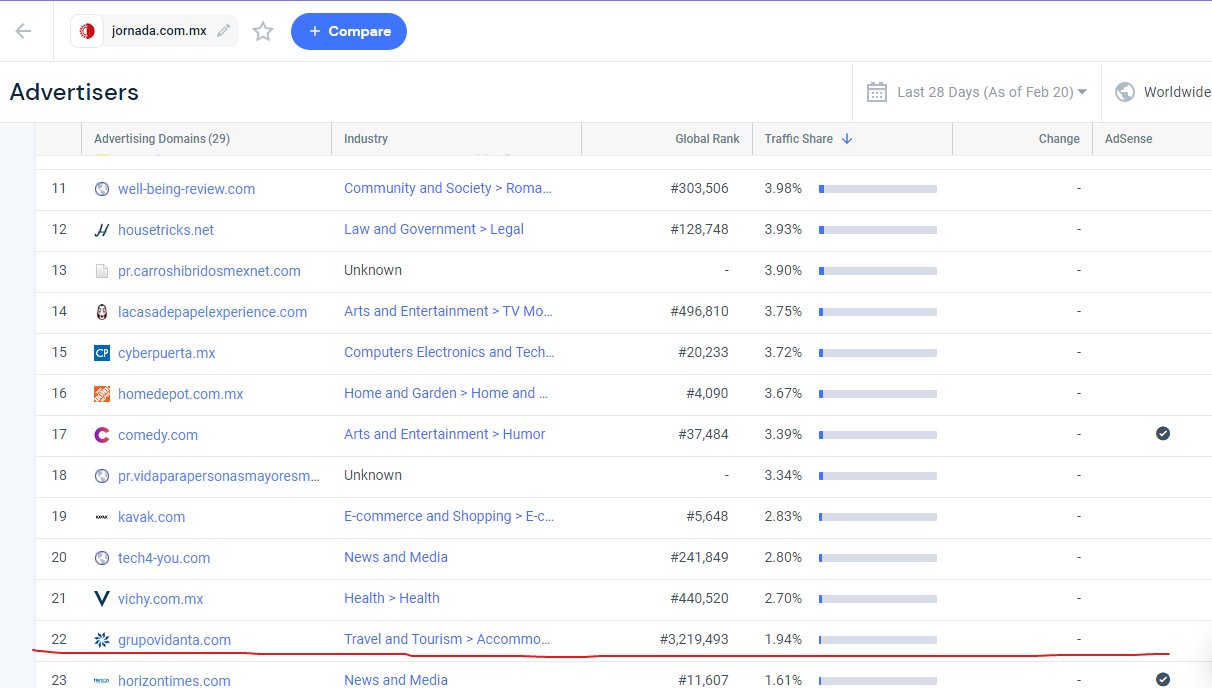The height and width of the screenshot is (688, 1212).
Task: Open housetricks.net link
Action: click(166, 230)
